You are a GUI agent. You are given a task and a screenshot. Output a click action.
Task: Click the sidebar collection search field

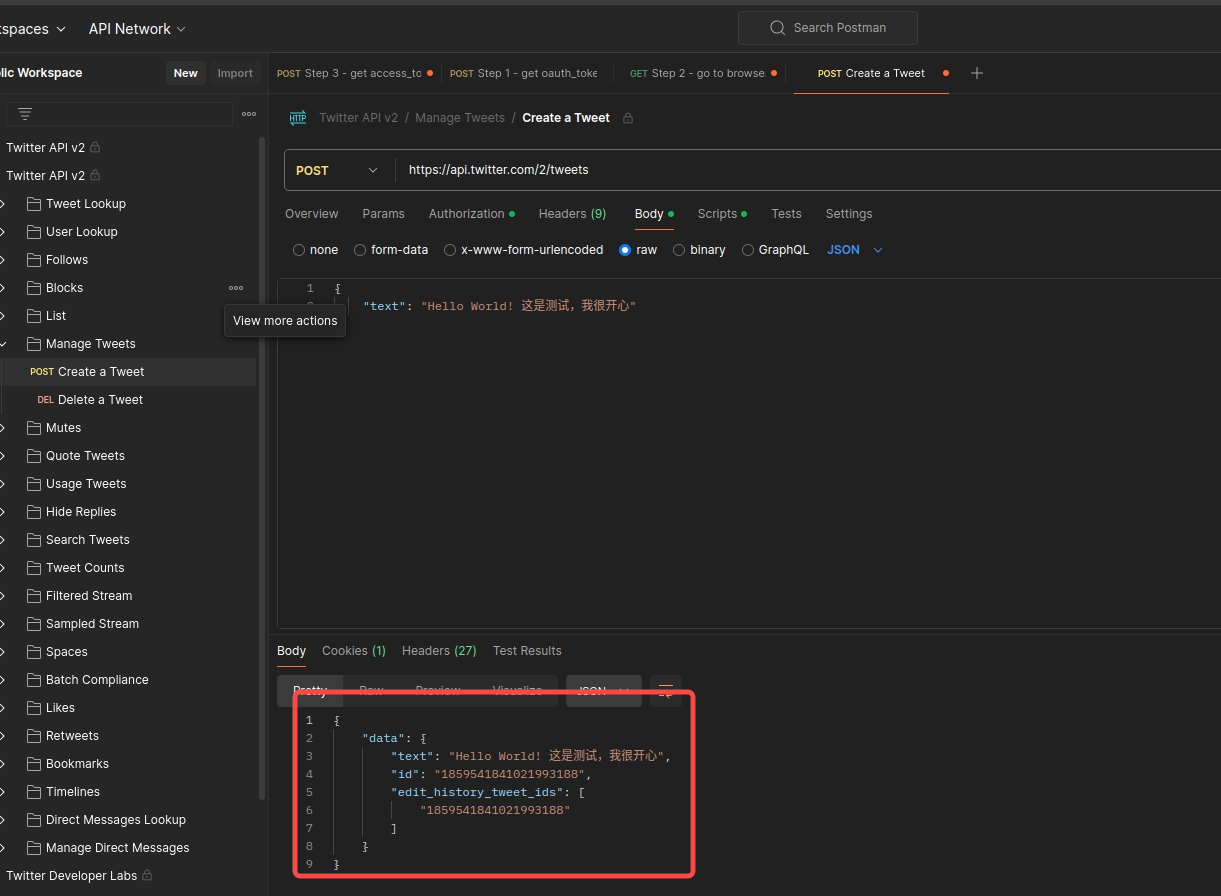pyautogui.click(x=120, y=114)
